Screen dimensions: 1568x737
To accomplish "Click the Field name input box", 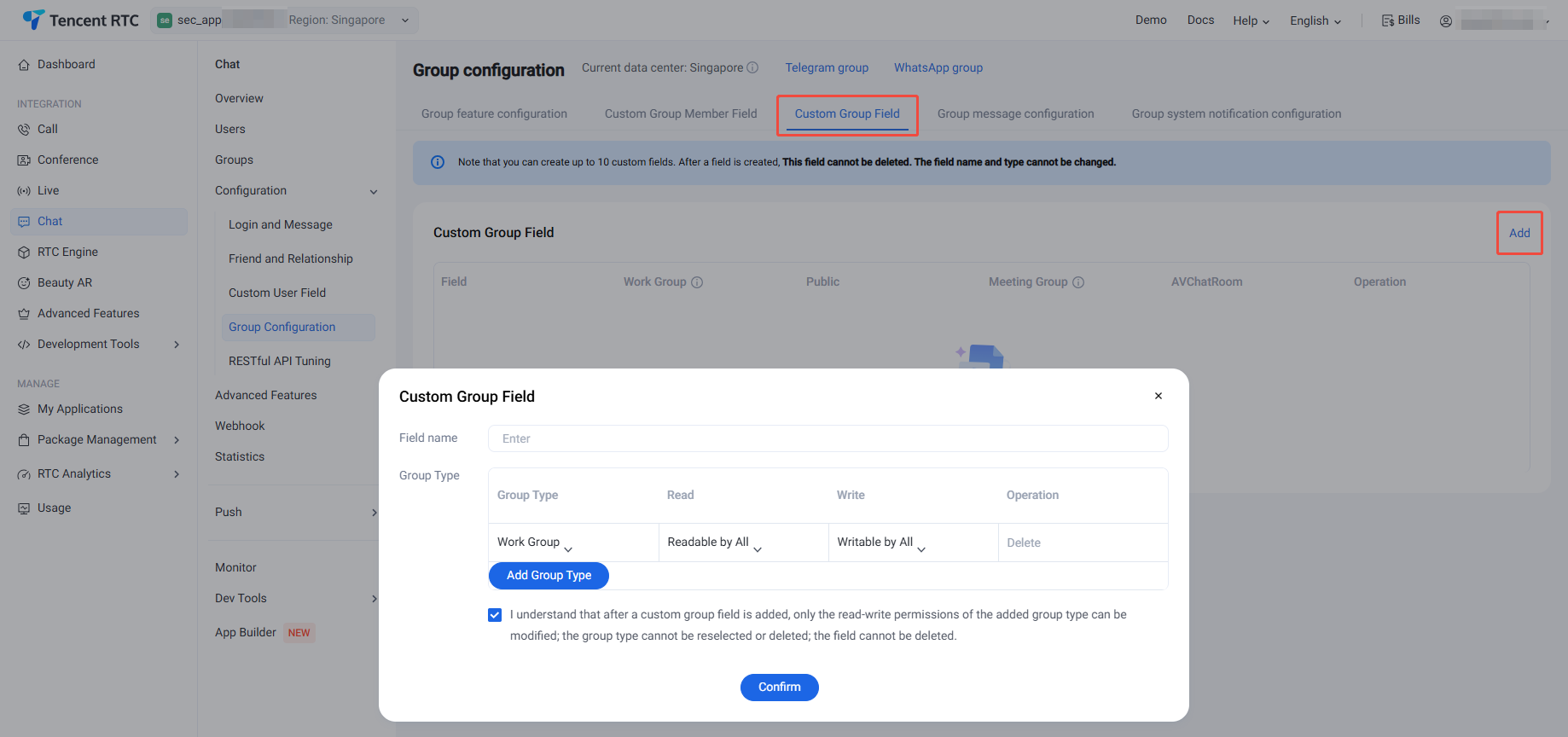I will tap(828, 438).
